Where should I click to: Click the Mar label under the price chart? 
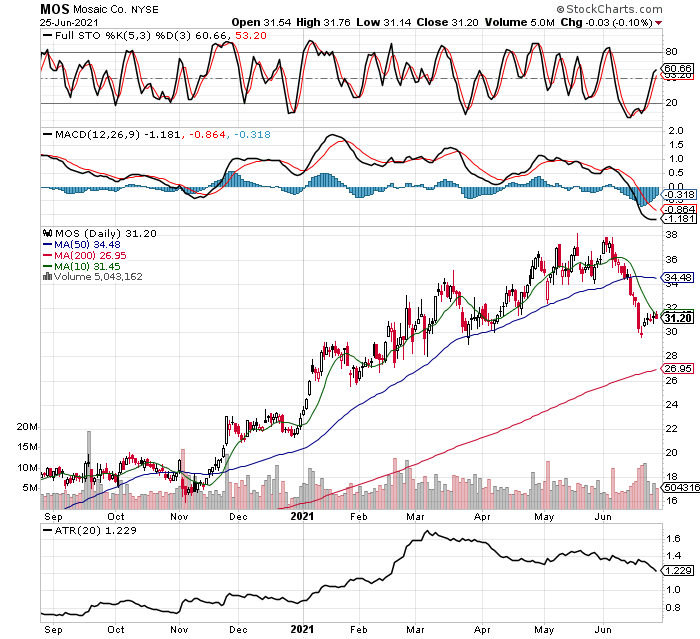415,517
